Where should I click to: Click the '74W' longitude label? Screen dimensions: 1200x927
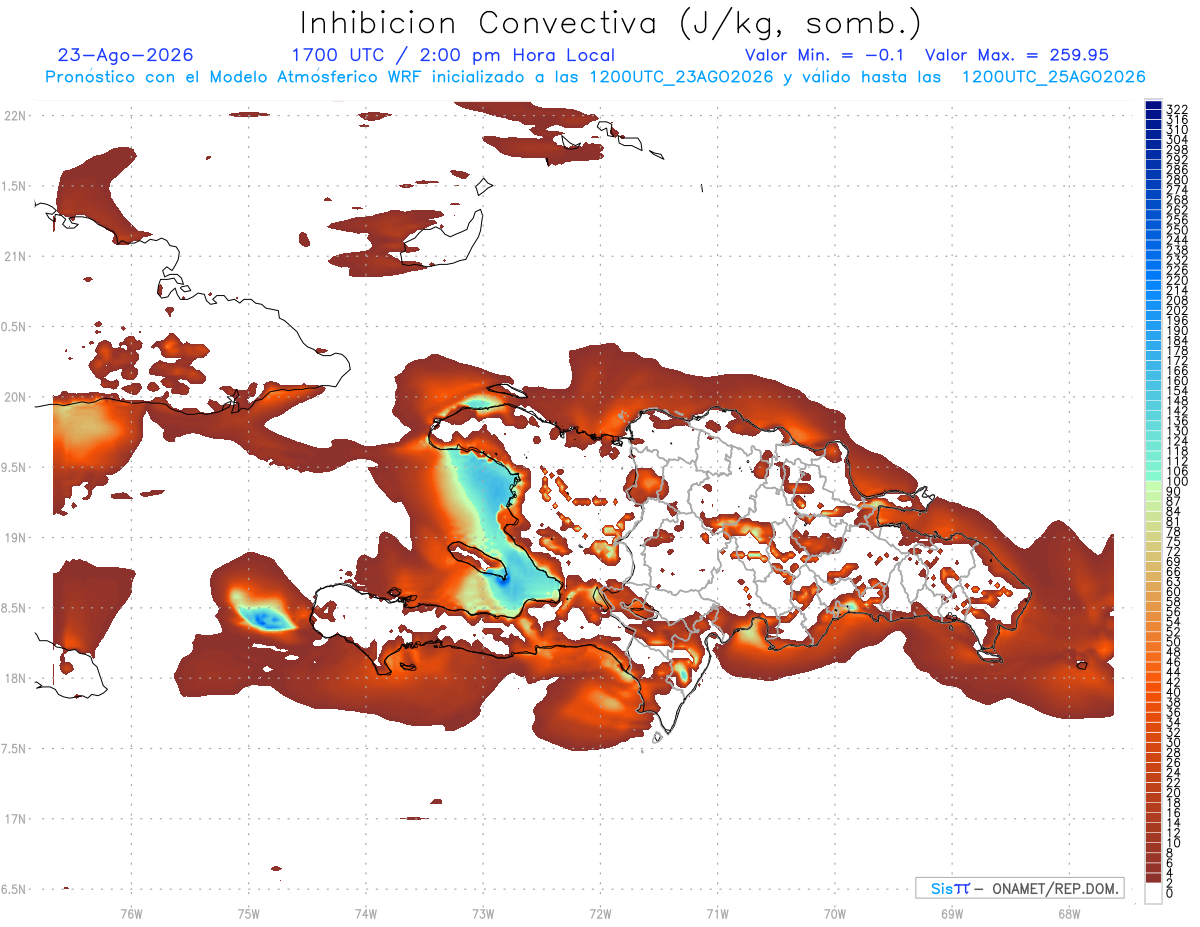coord(365,913)
